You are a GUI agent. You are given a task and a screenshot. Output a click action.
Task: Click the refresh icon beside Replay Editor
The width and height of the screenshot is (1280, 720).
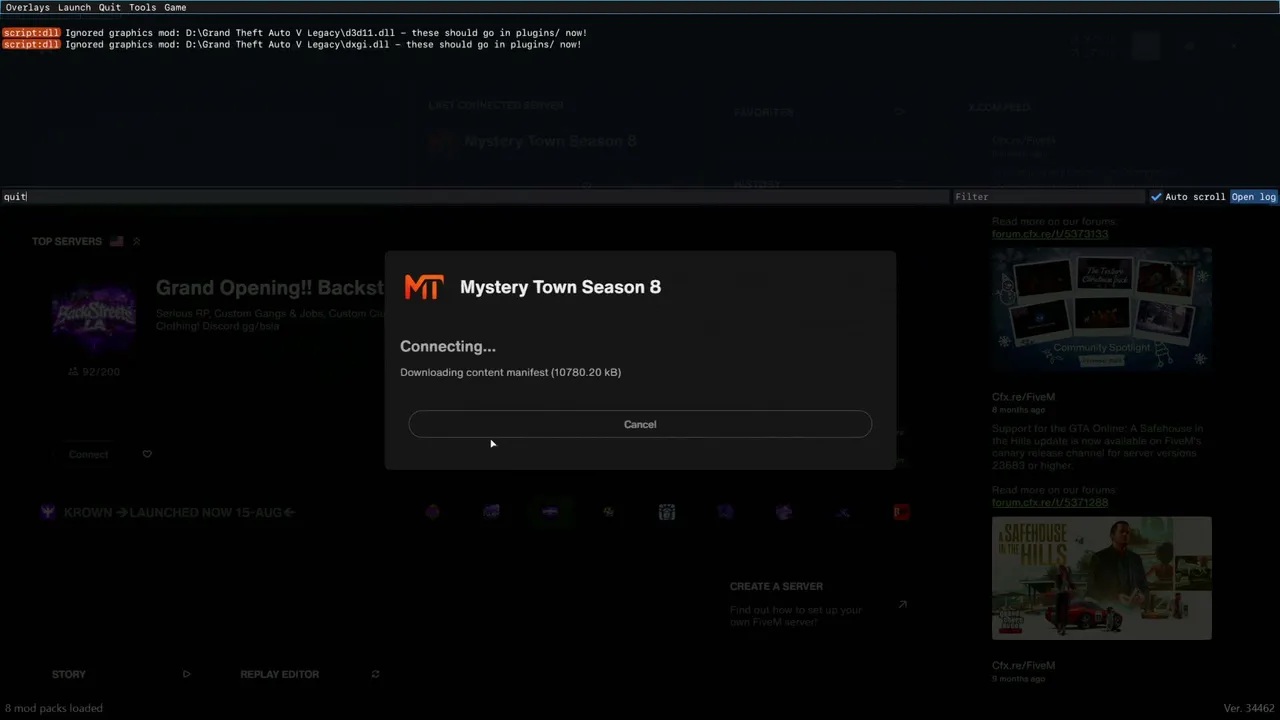tap(375, 674)
